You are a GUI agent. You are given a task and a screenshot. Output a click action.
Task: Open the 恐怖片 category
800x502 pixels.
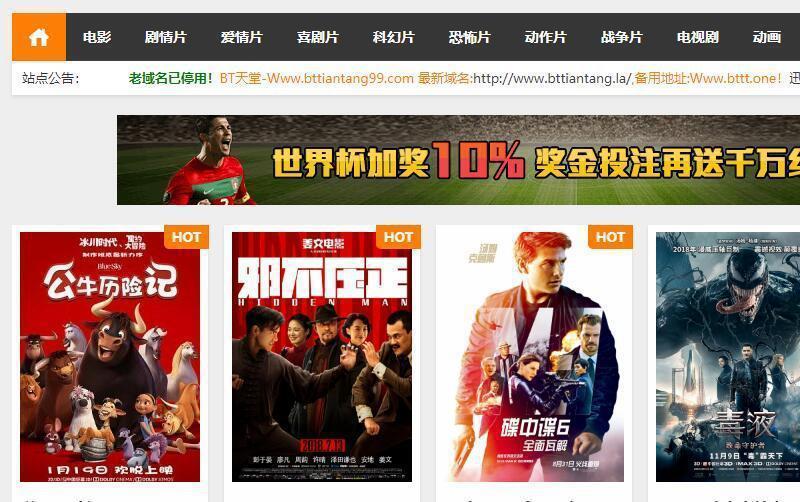470,37
